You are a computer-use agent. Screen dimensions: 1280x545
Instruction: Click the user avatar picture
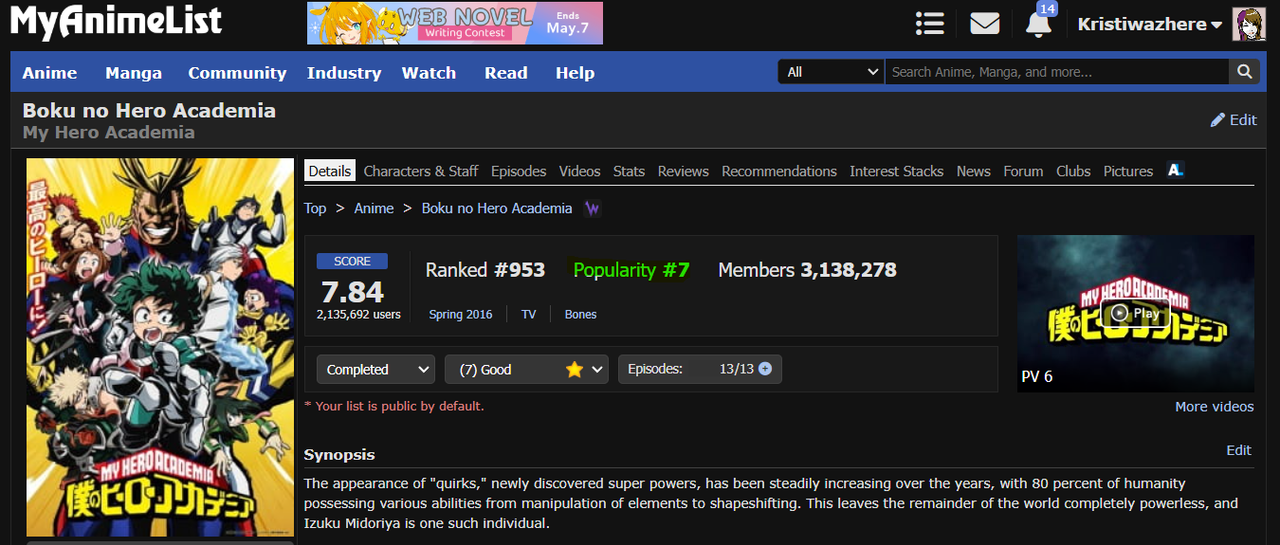click(1248, 24)
